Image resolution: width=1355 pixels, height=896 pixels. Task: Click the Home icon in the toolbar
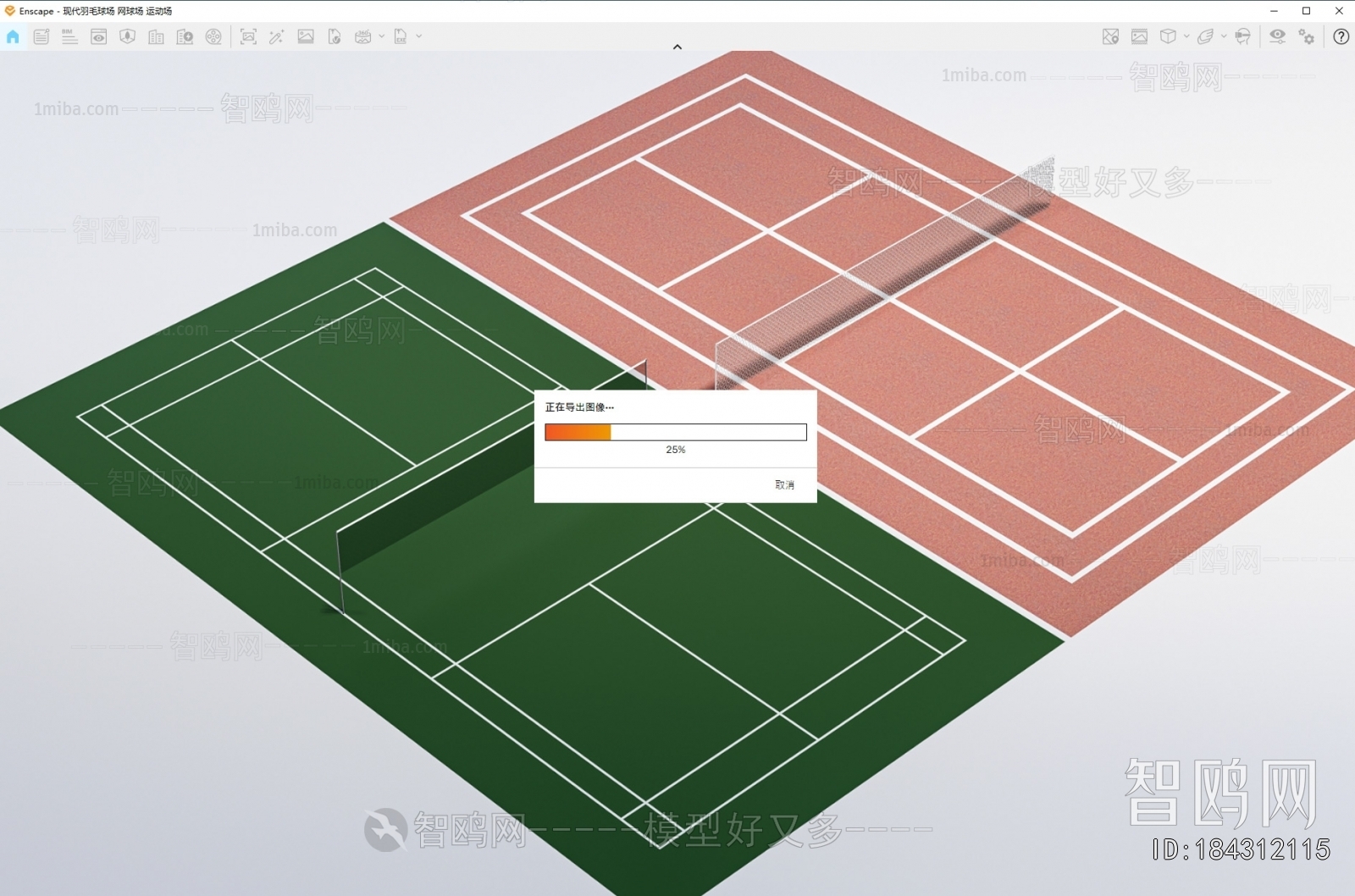pyautogui.click(x=13, y=36)
